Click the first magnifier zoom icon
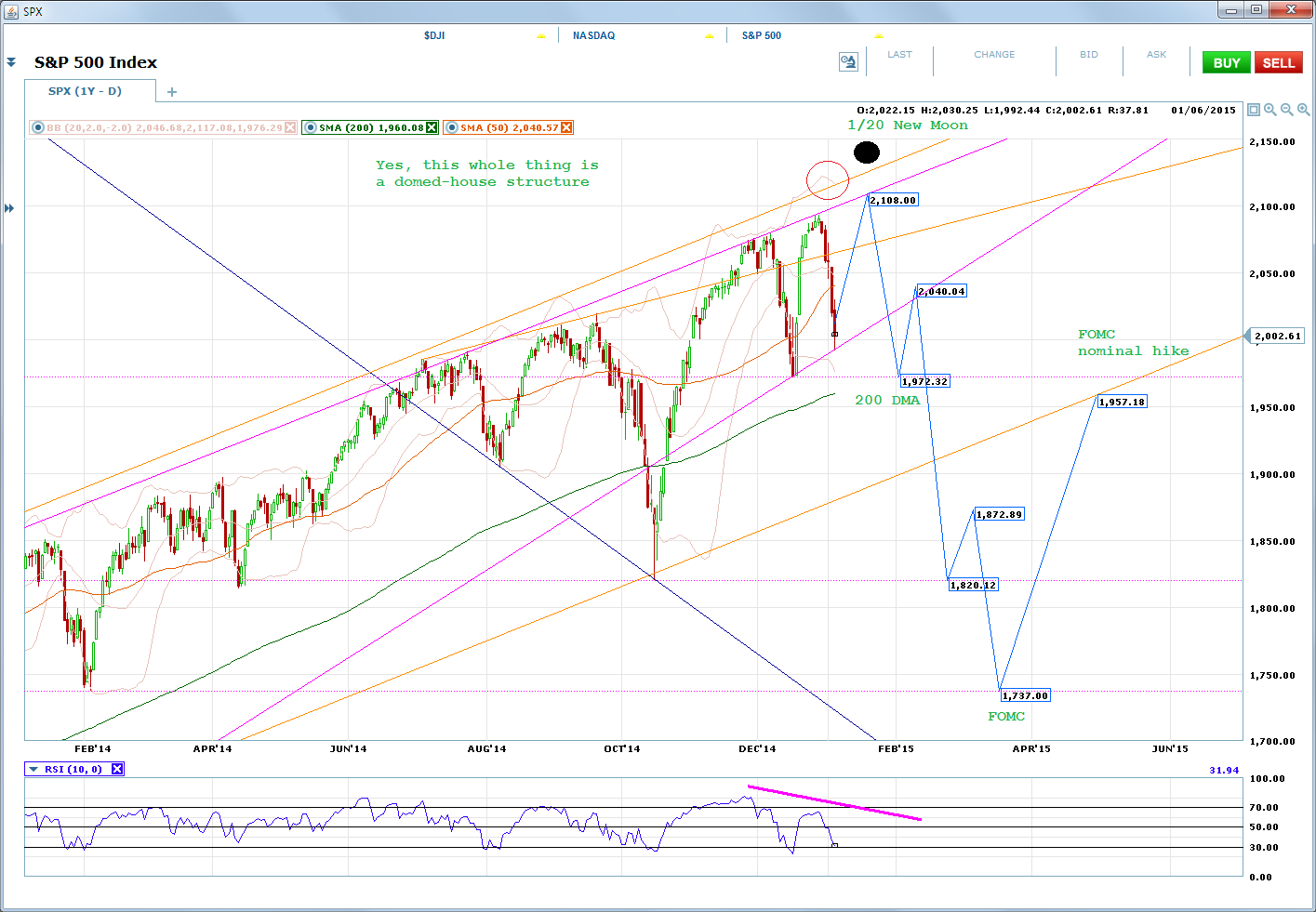1316x912 pixels. 1270,110
